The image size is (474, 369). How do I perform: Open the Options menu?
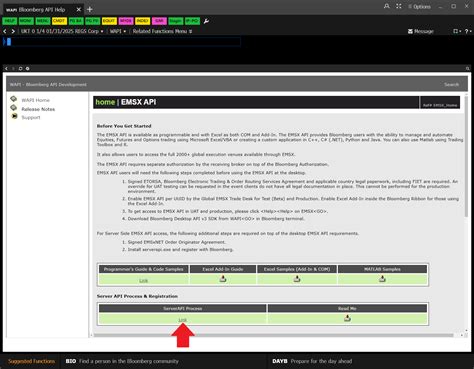(419, 7)
